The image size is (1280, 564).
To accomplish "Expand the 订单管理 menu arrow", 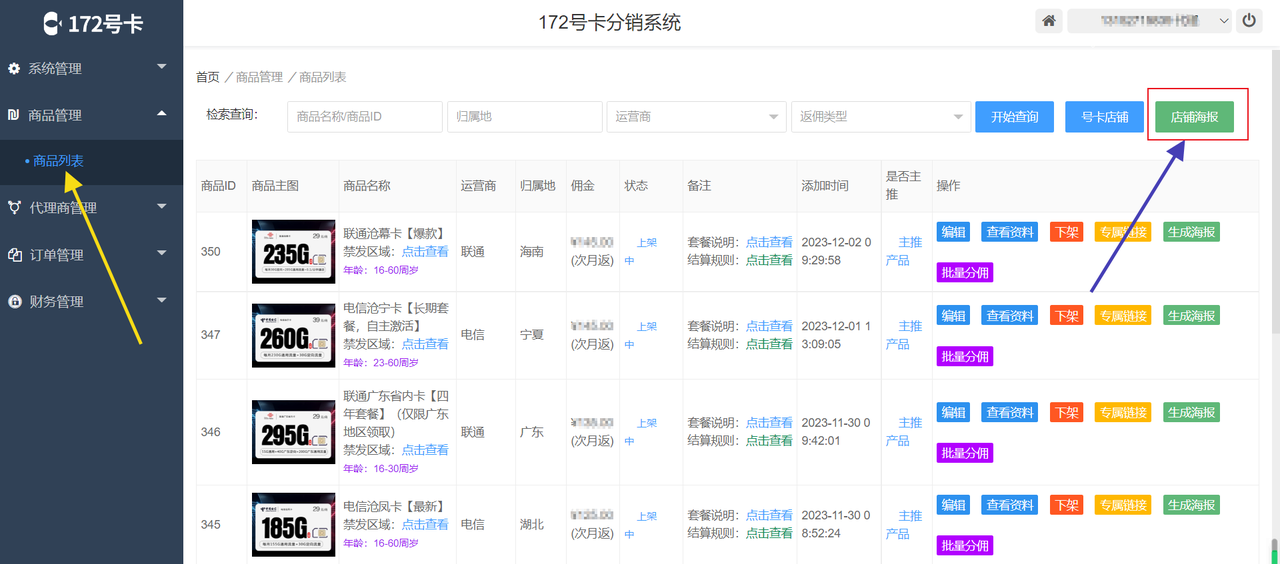I will tap(162, 253).
